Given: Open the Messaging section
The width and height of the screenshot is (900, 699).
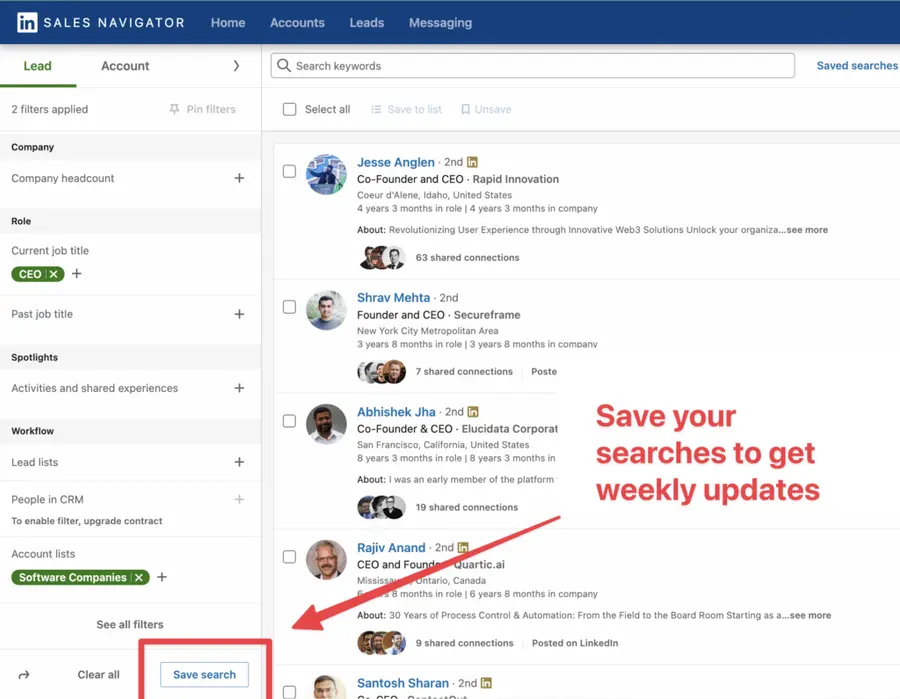Looking at the screenshot, I should coord(440,22).
